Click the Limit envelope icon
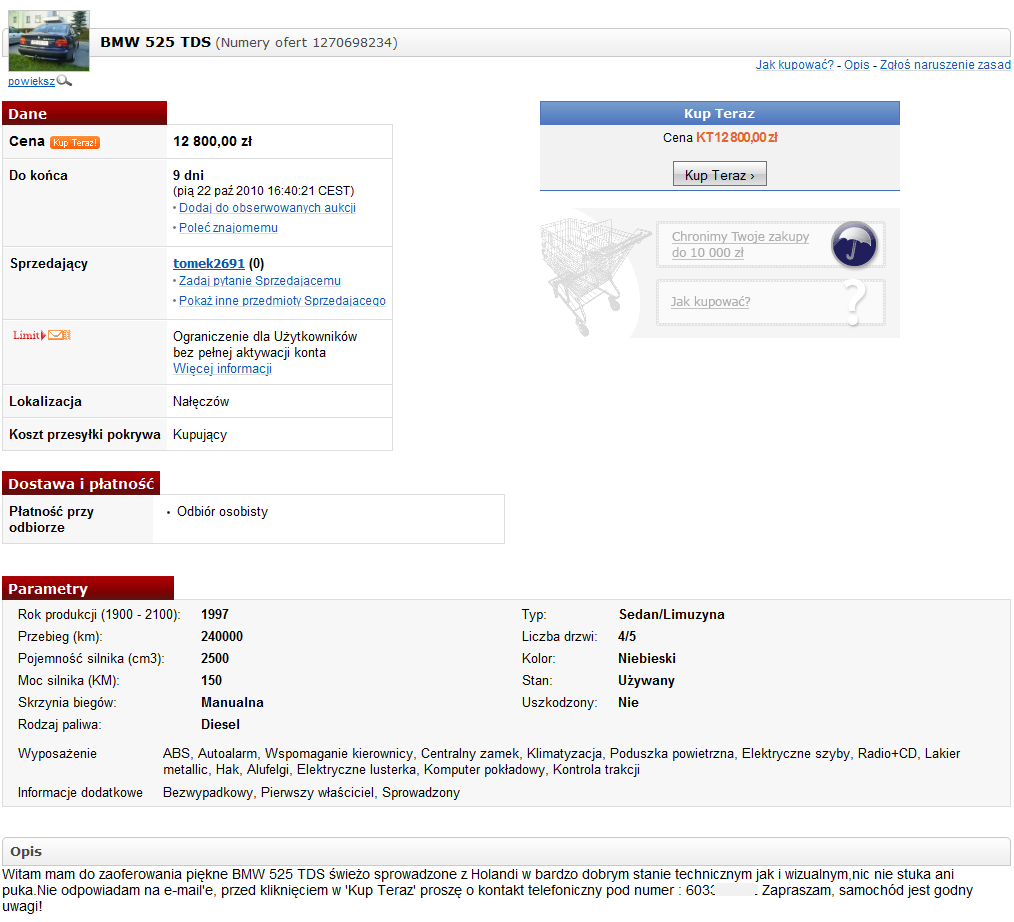 (59, 335)
